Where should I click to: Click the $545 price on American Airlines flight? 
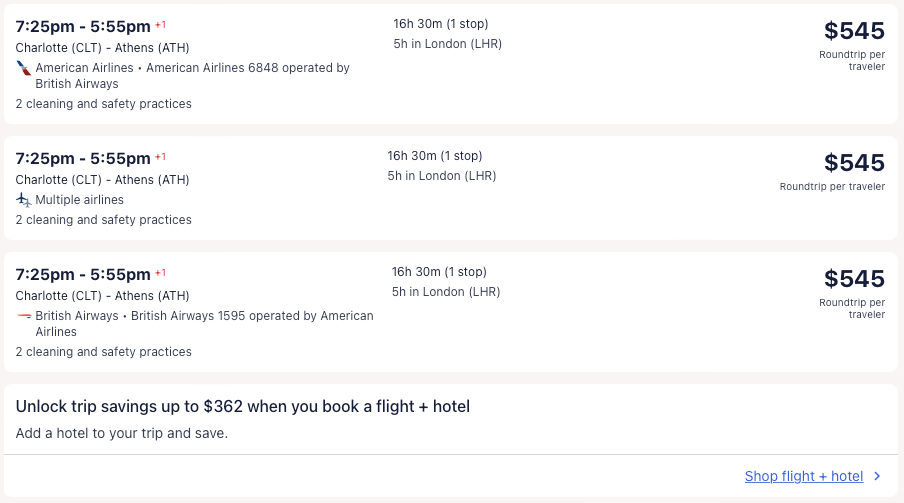[854, 31]
